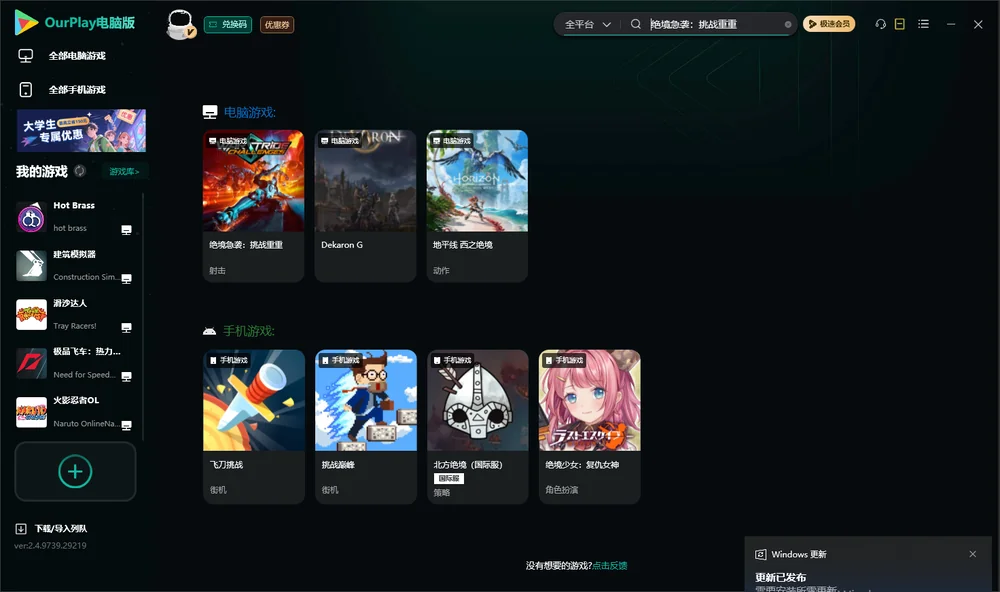1000x592 pixels.
Task: Open the 下载/导入列队 download queue
Action: (x=51, y=528)
